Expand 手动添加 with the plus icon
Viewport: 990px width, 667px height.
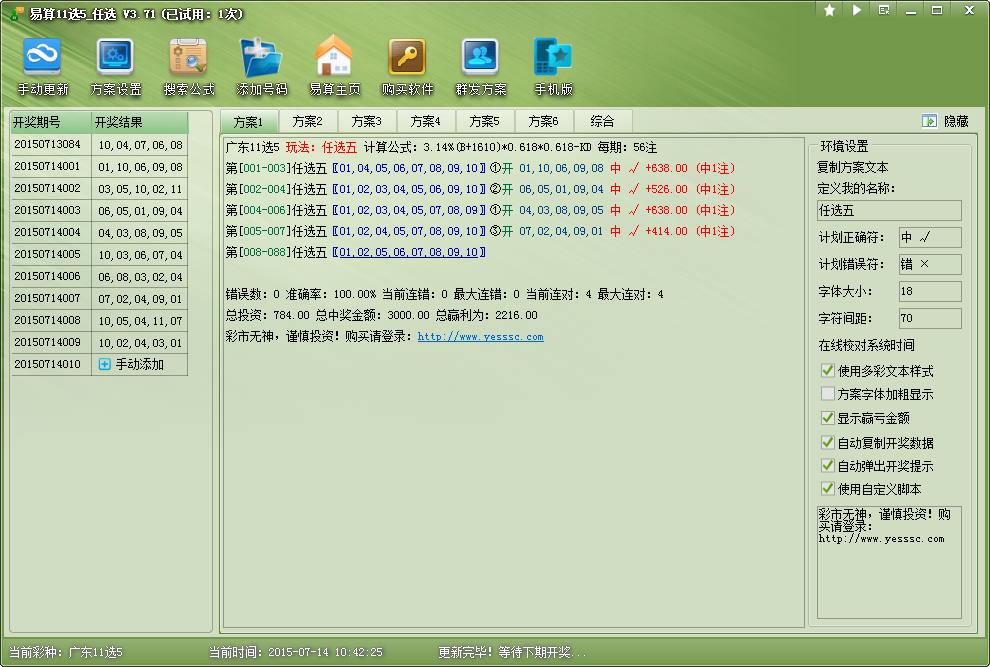click(104, 365)
